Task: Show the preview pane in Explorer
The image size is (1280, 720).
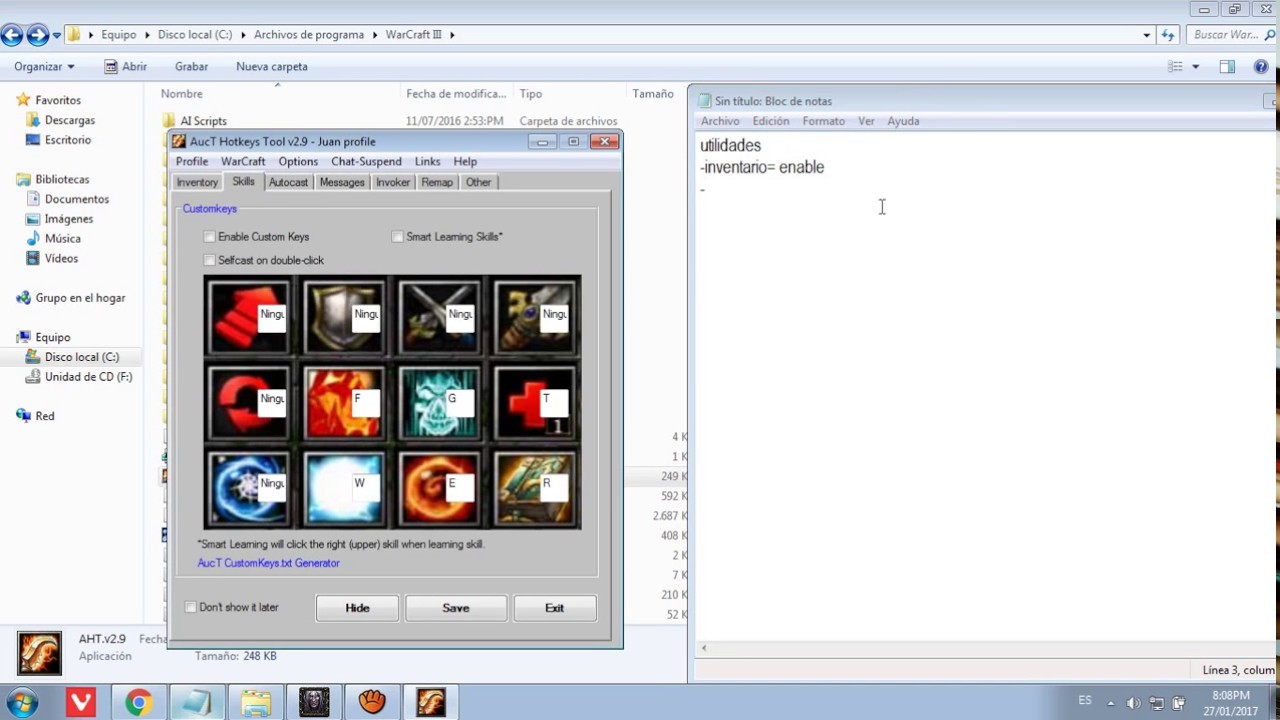Action: pos(1227,67)
